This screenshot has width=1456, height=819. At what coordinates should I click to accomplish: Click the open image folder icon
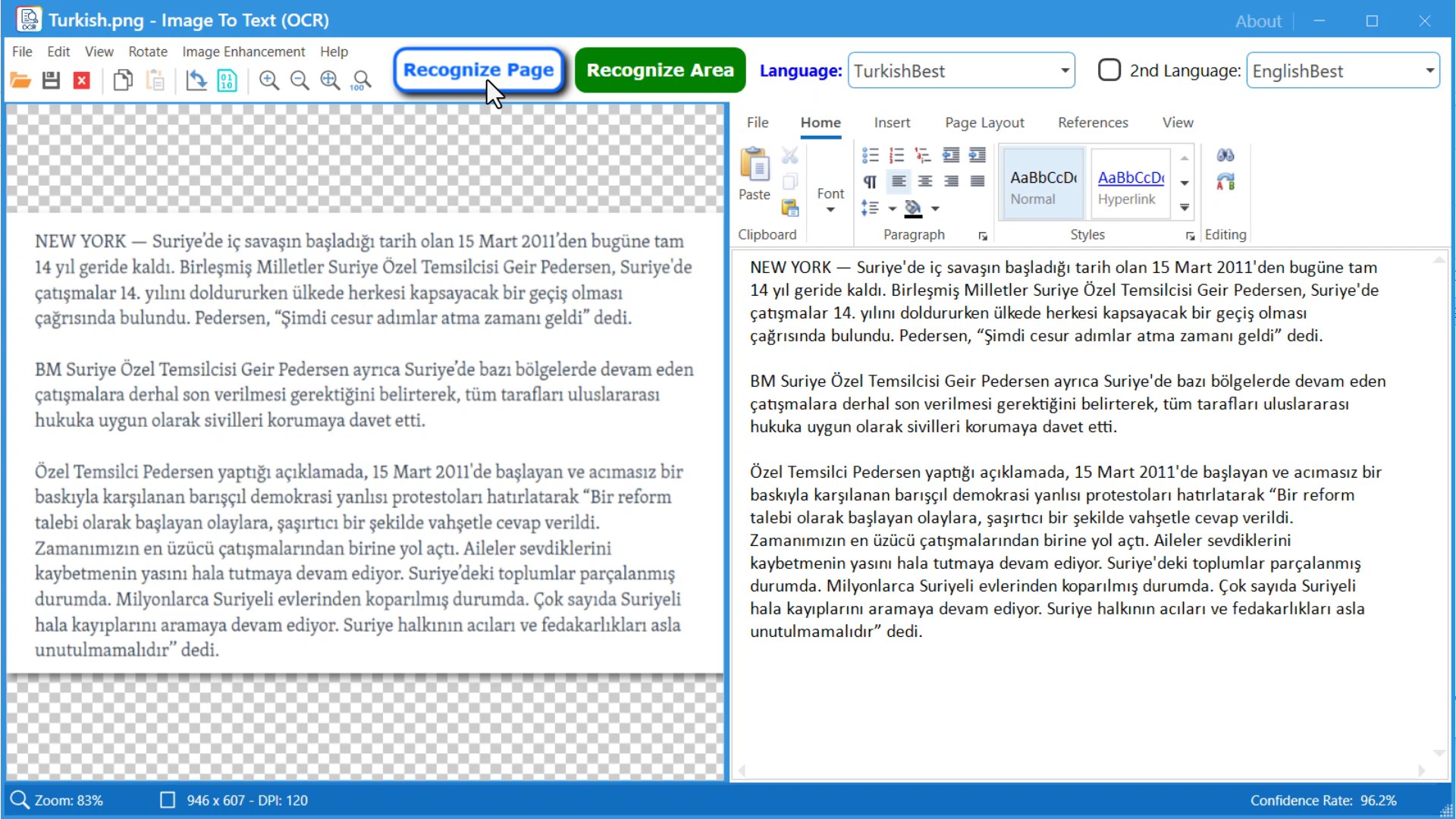point(20,80)
